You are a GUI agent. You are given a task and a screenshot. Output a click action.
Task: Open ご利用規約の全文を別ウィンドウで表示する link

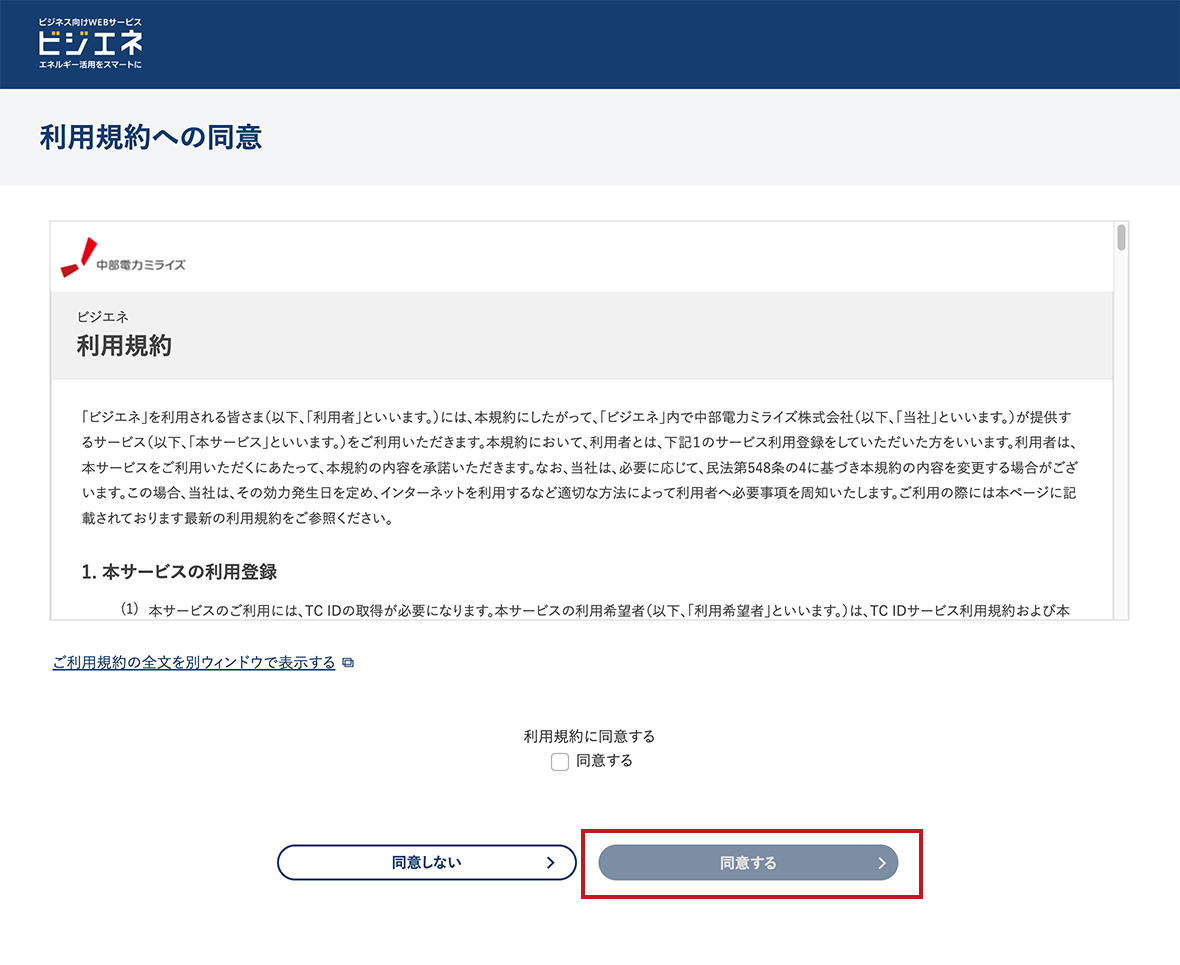pyautogui.click(x=193, y=662)
